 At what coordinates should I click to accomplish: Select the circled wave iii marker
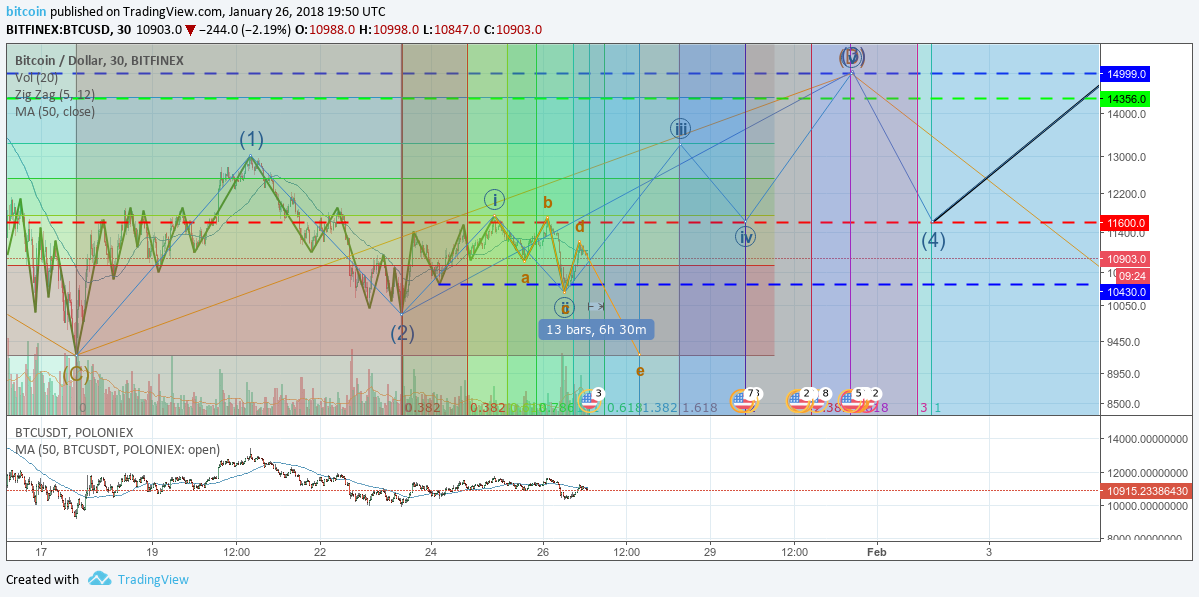pyautogui.click(x=680, y=128)
